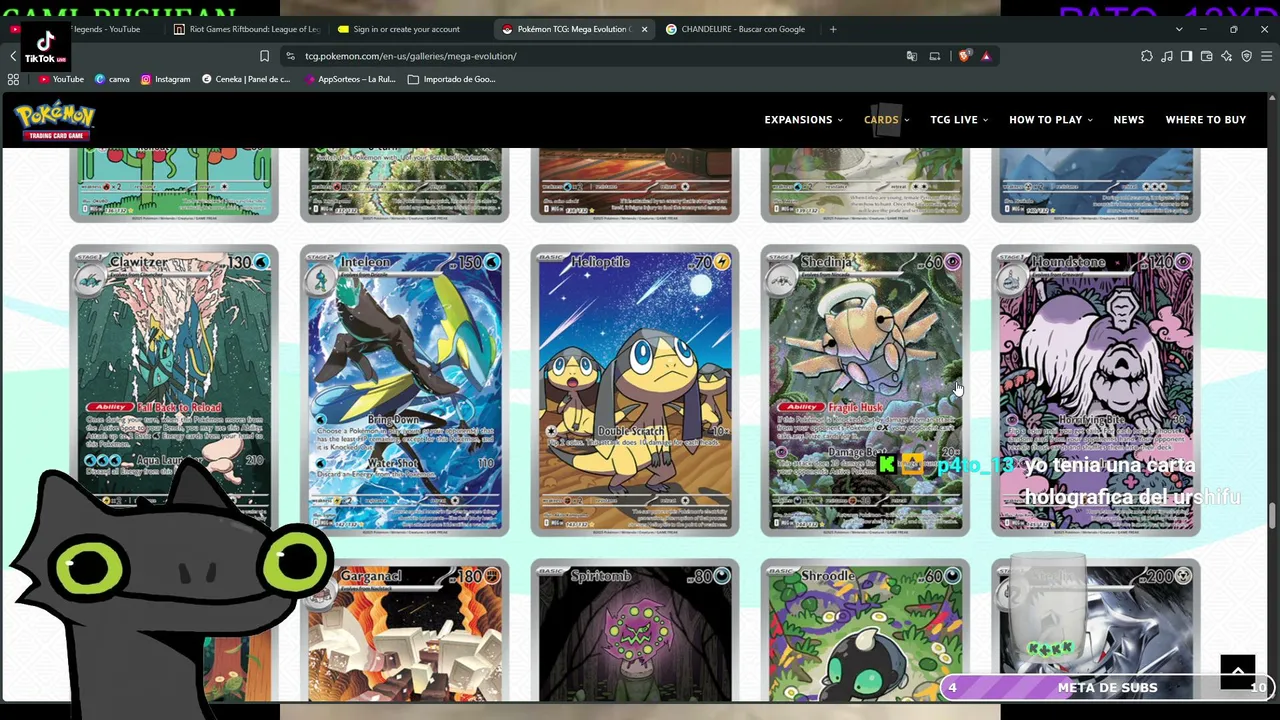The width and height of the screenshot is (1280, 720).
Task: Go back with the browser back arrow
Action: [13, 56]
